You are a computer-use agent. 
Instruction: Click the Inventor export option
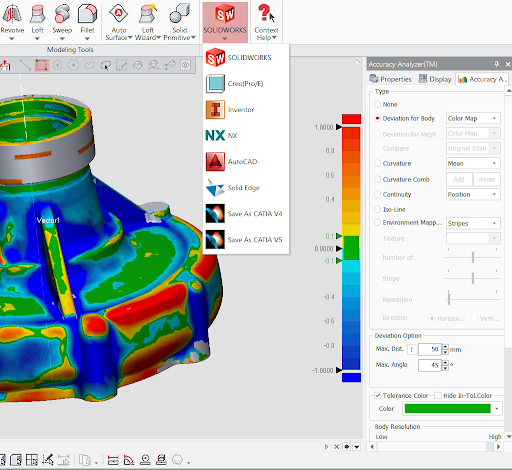coord(246,110)
